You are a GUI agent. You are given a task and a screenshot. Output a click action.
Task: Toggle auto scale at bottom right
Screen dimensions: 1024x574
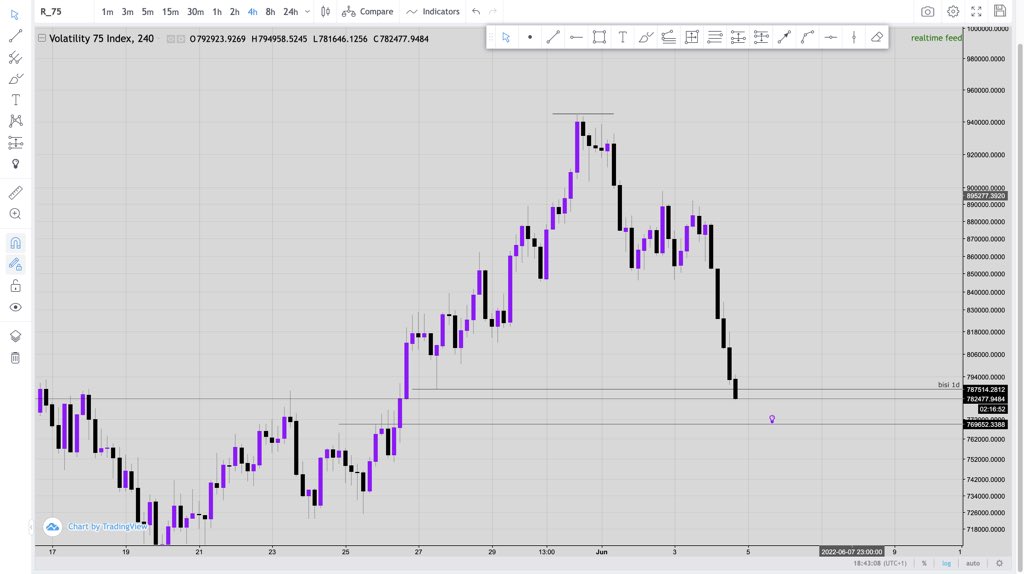coord(973,564)
